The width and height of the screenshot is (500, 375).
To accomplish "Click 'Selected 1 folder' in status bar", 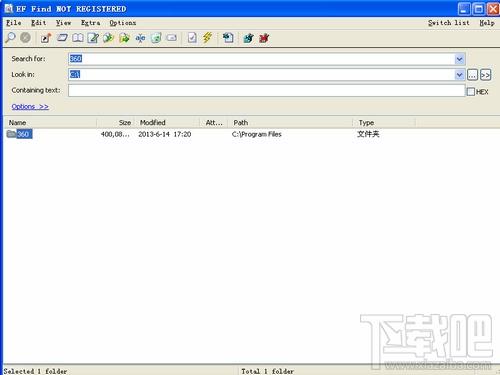I will [35, 371].
